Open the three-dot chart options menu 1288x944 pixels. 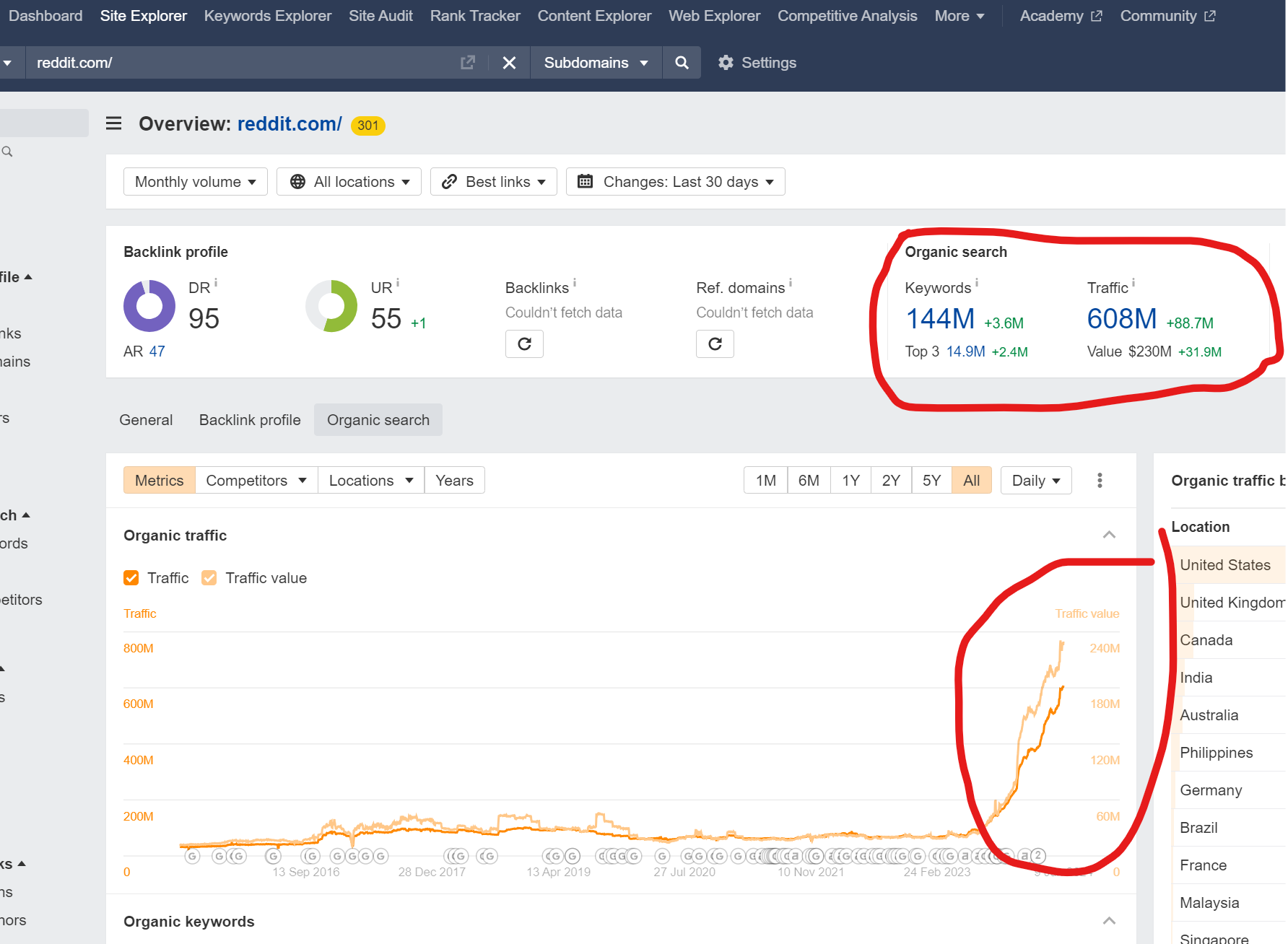point(1099,481)
